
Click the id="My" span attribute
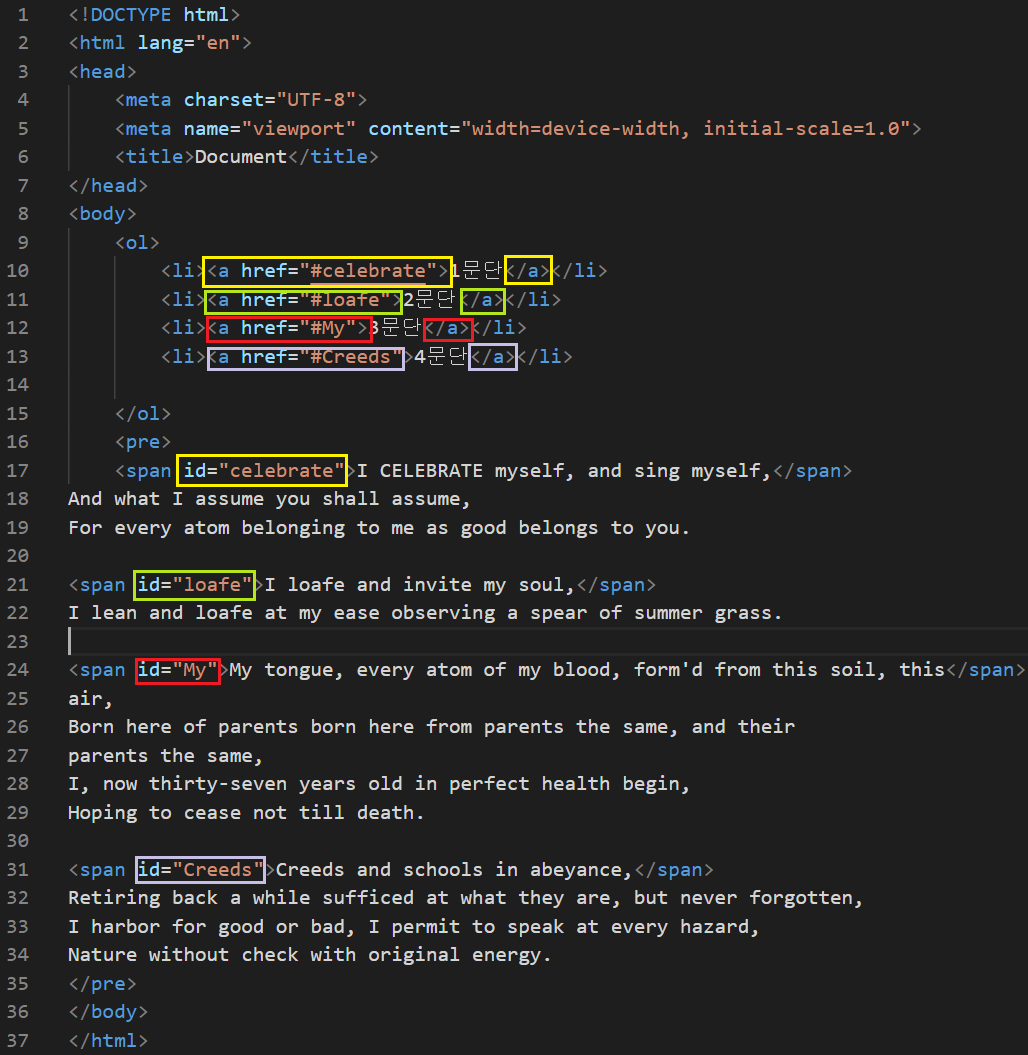[x=178, y=671]
